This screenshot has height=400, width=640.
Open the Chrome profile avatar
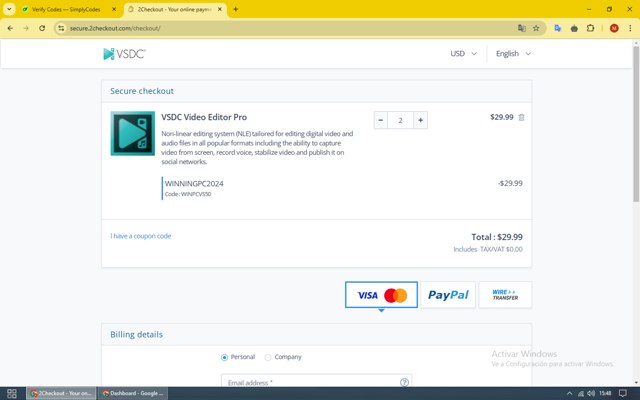coord(614,28)
